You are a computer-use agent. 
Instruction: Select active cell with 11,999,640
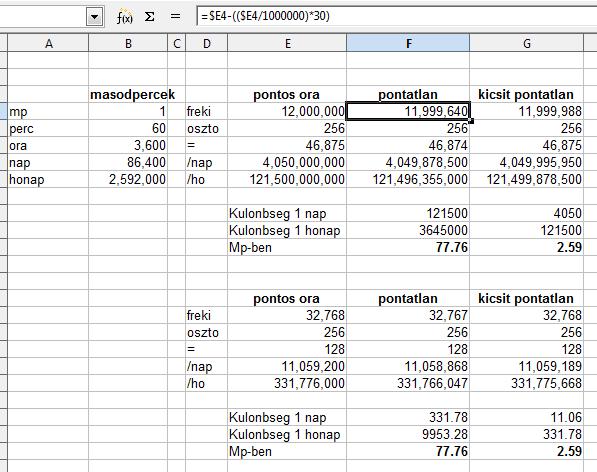pyautogui.click(x=408, y=112)
